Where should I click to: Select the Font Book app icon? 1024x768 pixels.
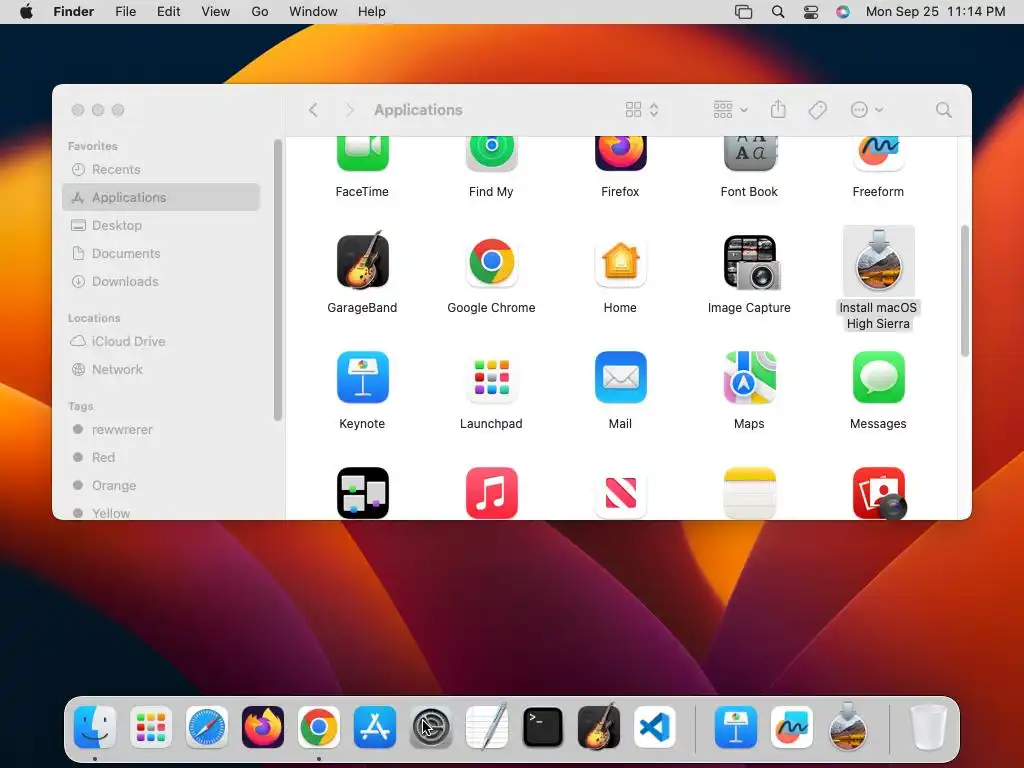click(x=749, y=153)
